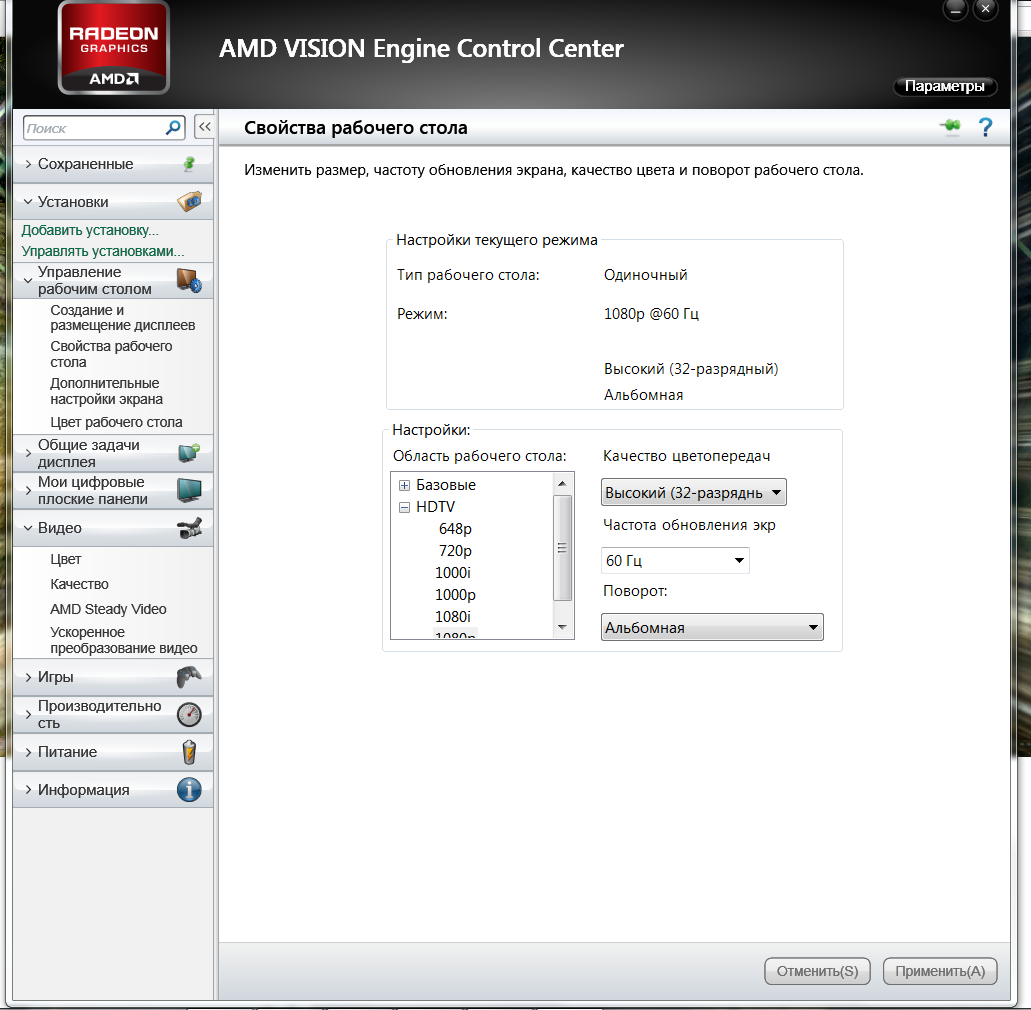The height and width of the screenshot is (1010, 1031).
Task: Expand the Производительность section
Action: pos(28,714)
